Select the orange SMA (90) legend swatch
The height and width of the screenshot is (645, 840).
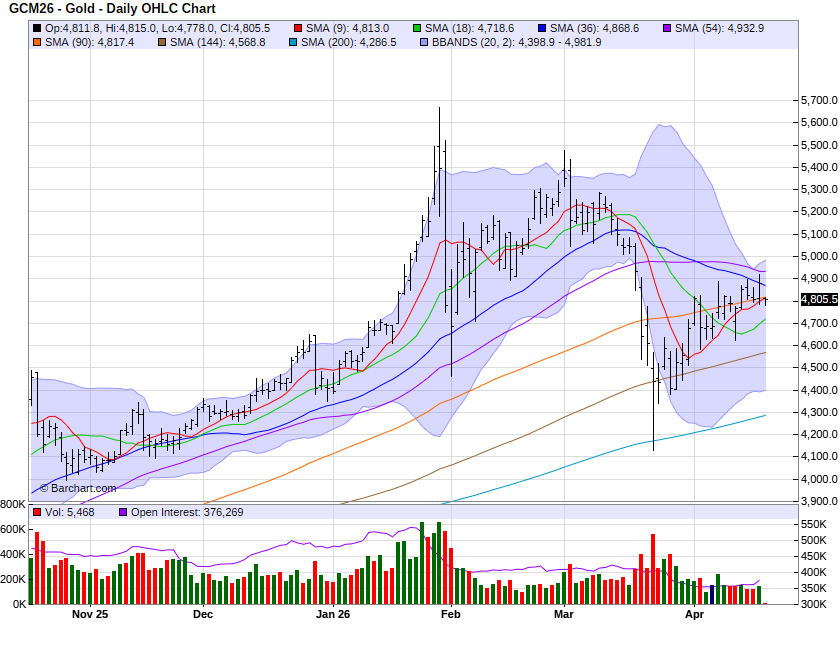point(37,42)
